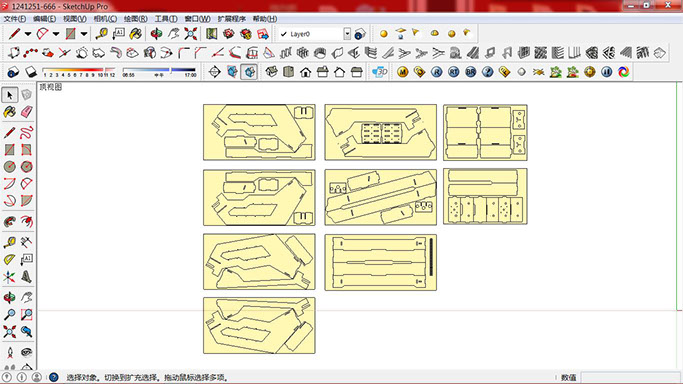Viewport: 683px width, 384px height.
Task: Click the Instructor help icon in status bar
Action: (x=54, y=377)
